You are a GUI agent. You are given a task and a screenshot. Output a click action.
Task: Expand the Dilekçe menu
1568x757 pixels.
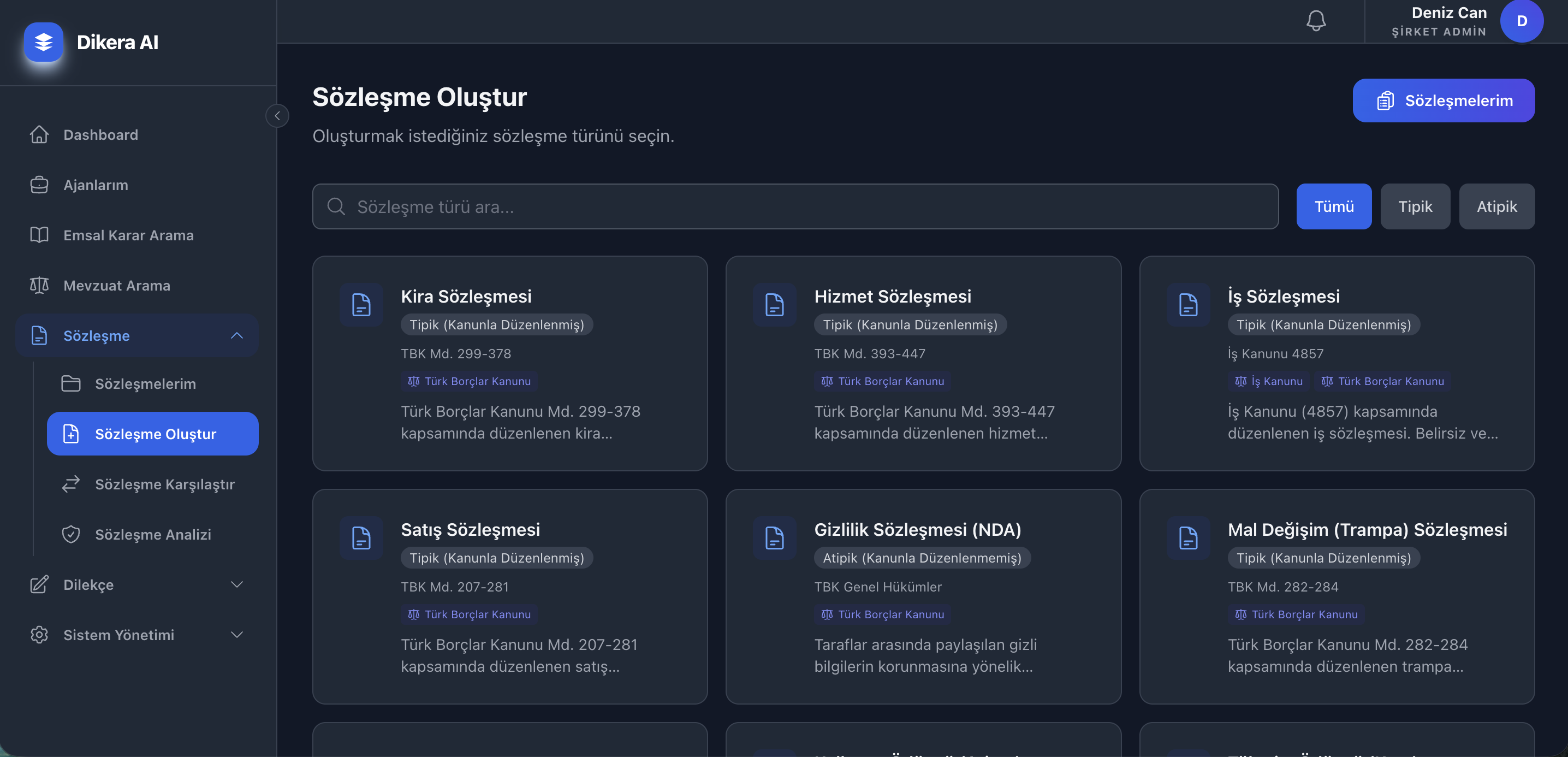click(237, 584)
